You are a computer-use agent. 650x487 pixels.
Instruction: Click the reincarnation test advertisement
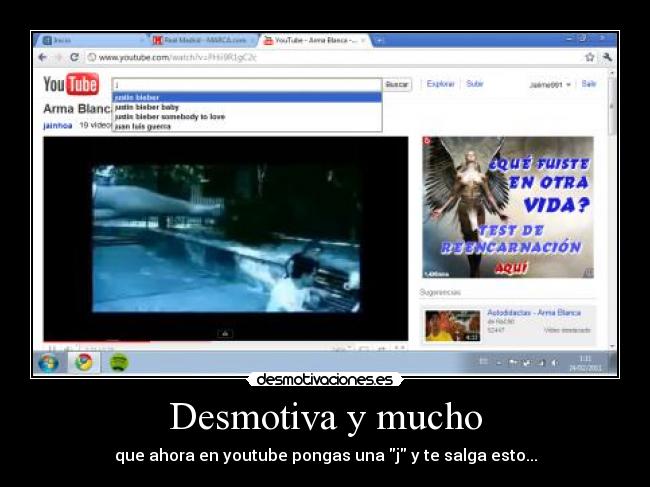pos(508,207)
